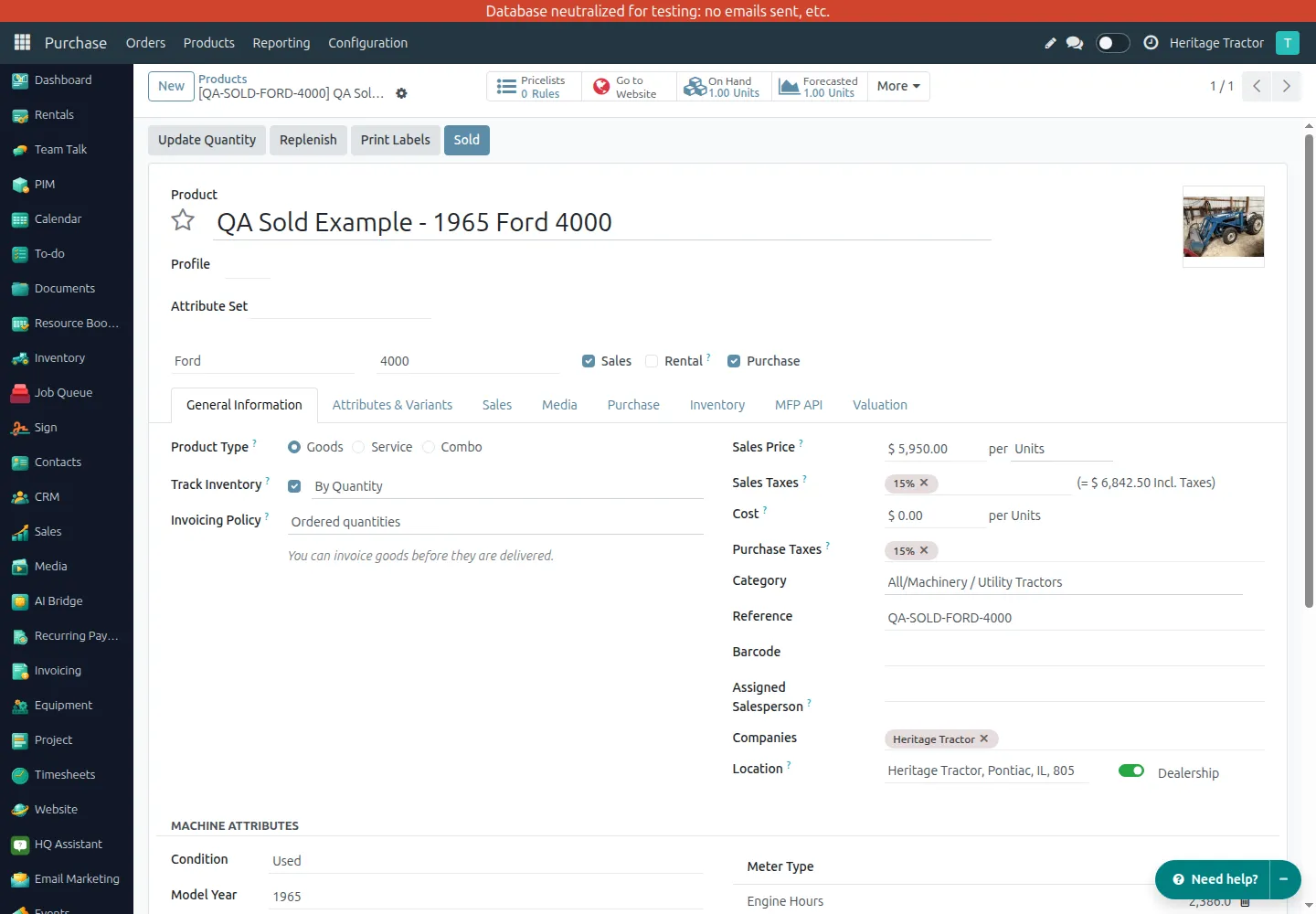The height and width of the screenshot is (914, 1316).
Task: Open user avatar menu for Heritage Tractor
Action: click(1288, 43)
